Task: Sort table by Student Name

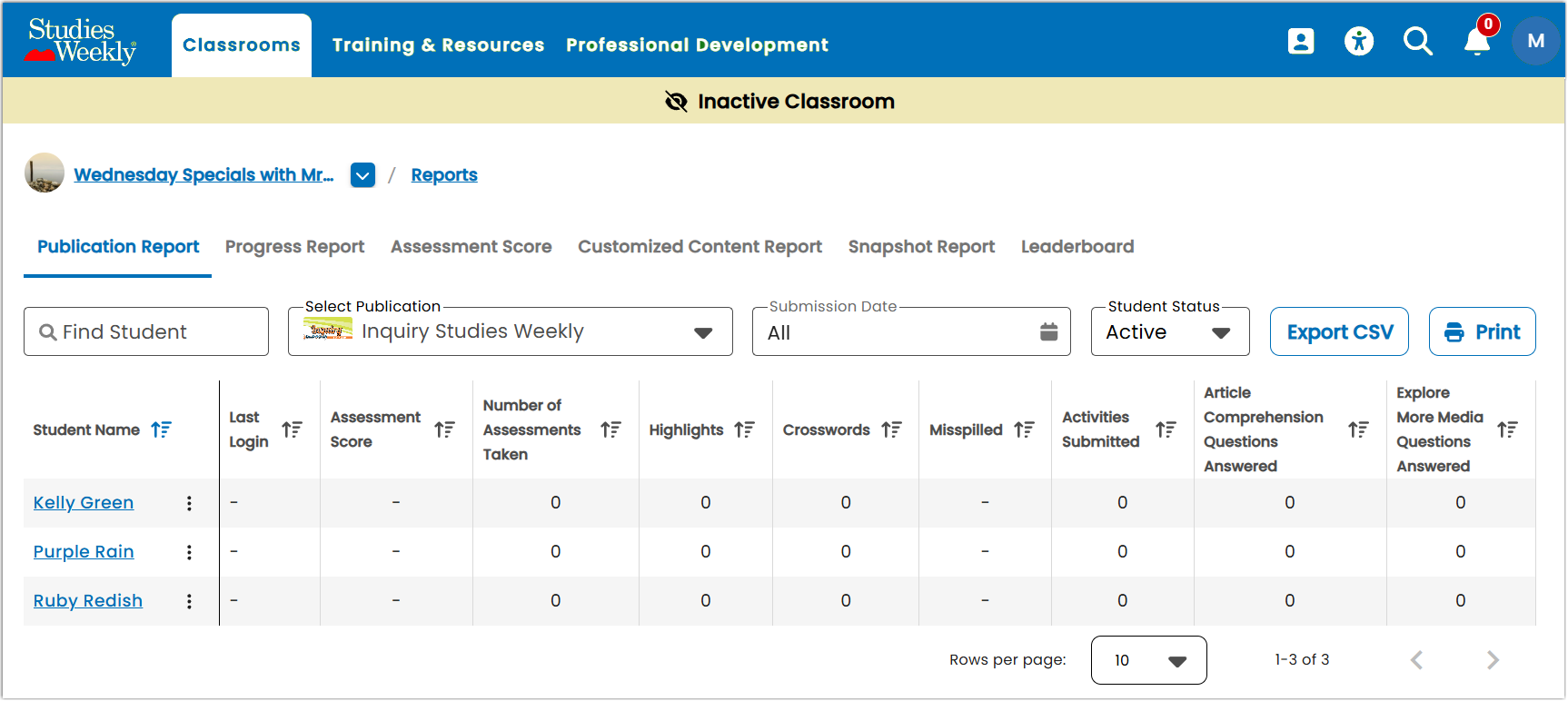Action: tap(161, 429)
